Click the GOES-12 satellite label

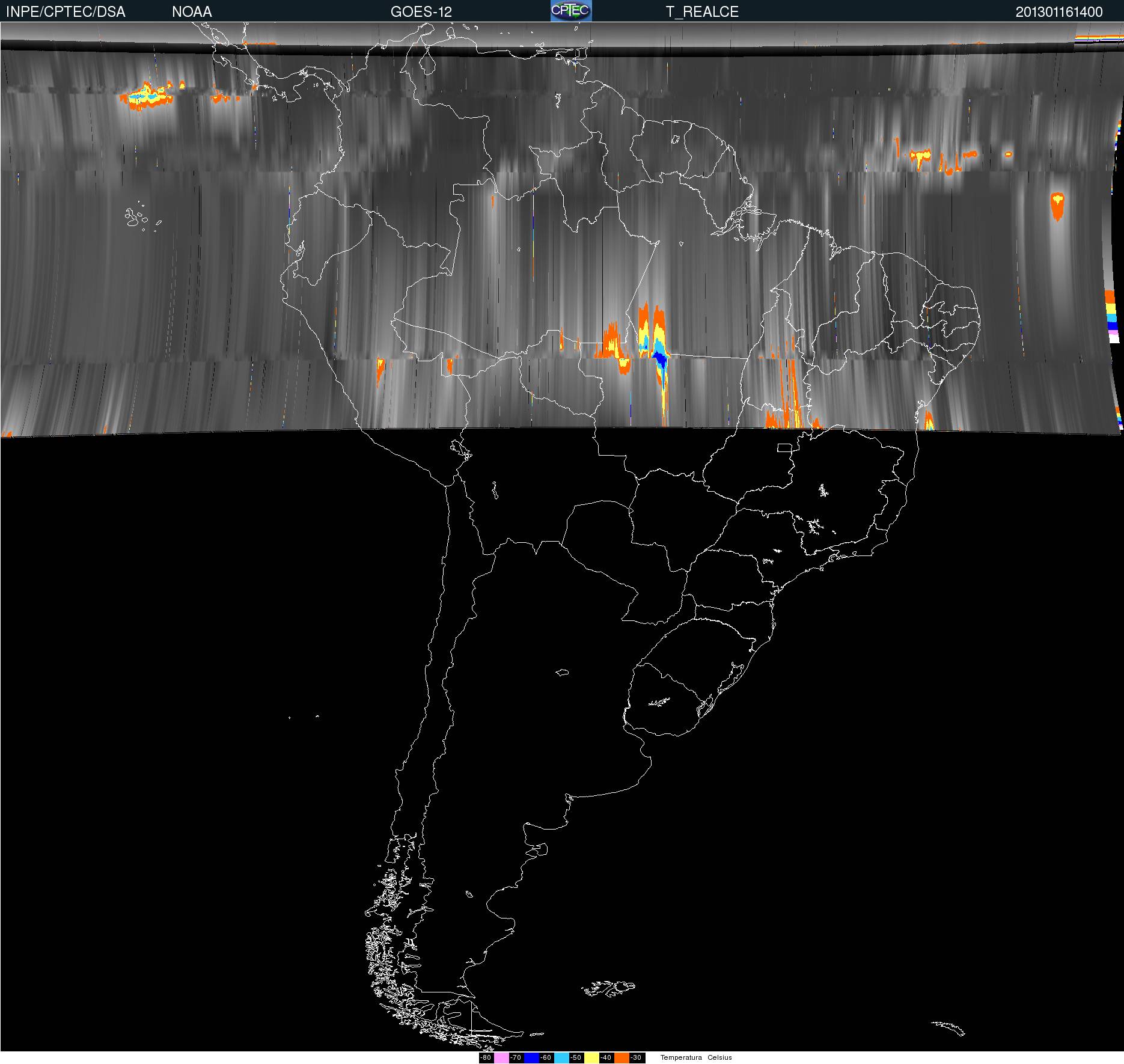(421, 12)
